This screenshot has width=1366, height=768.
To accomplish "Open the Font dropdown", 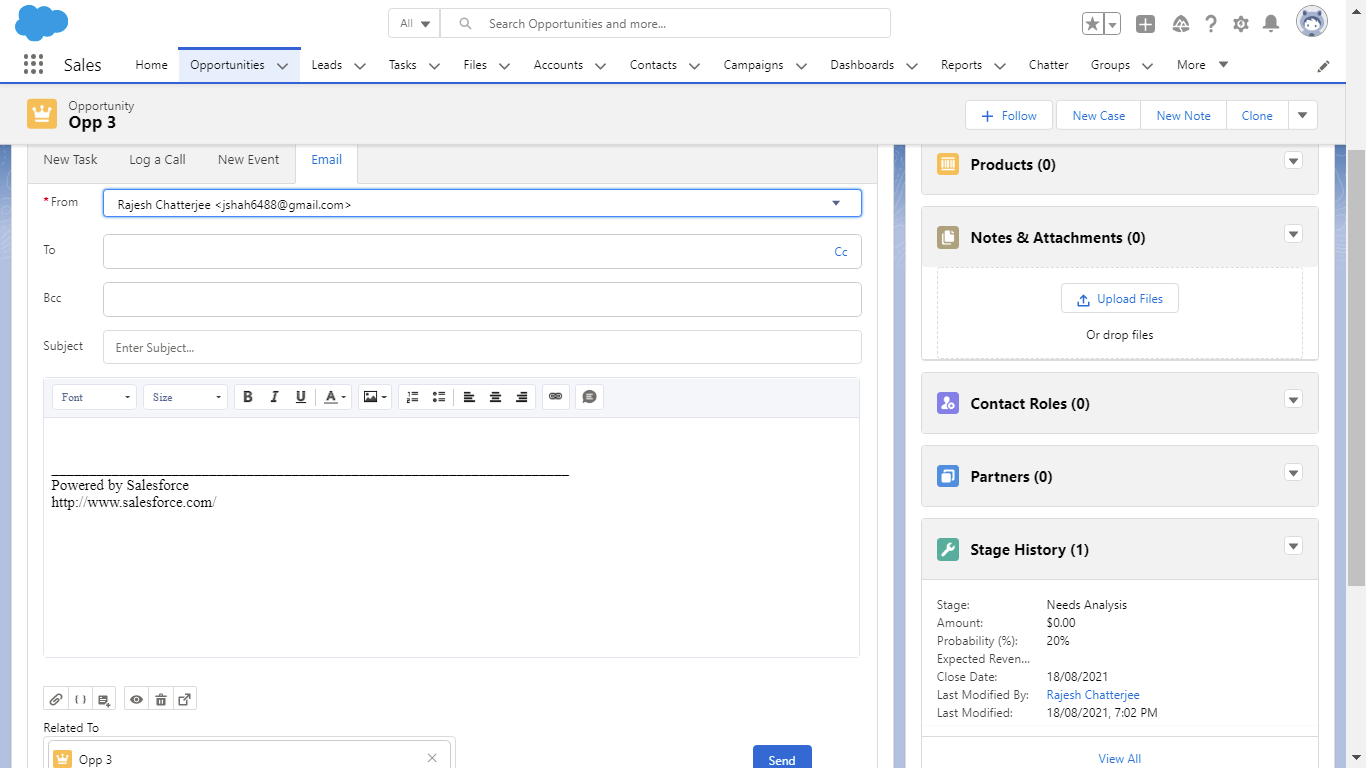I will 94,397.
